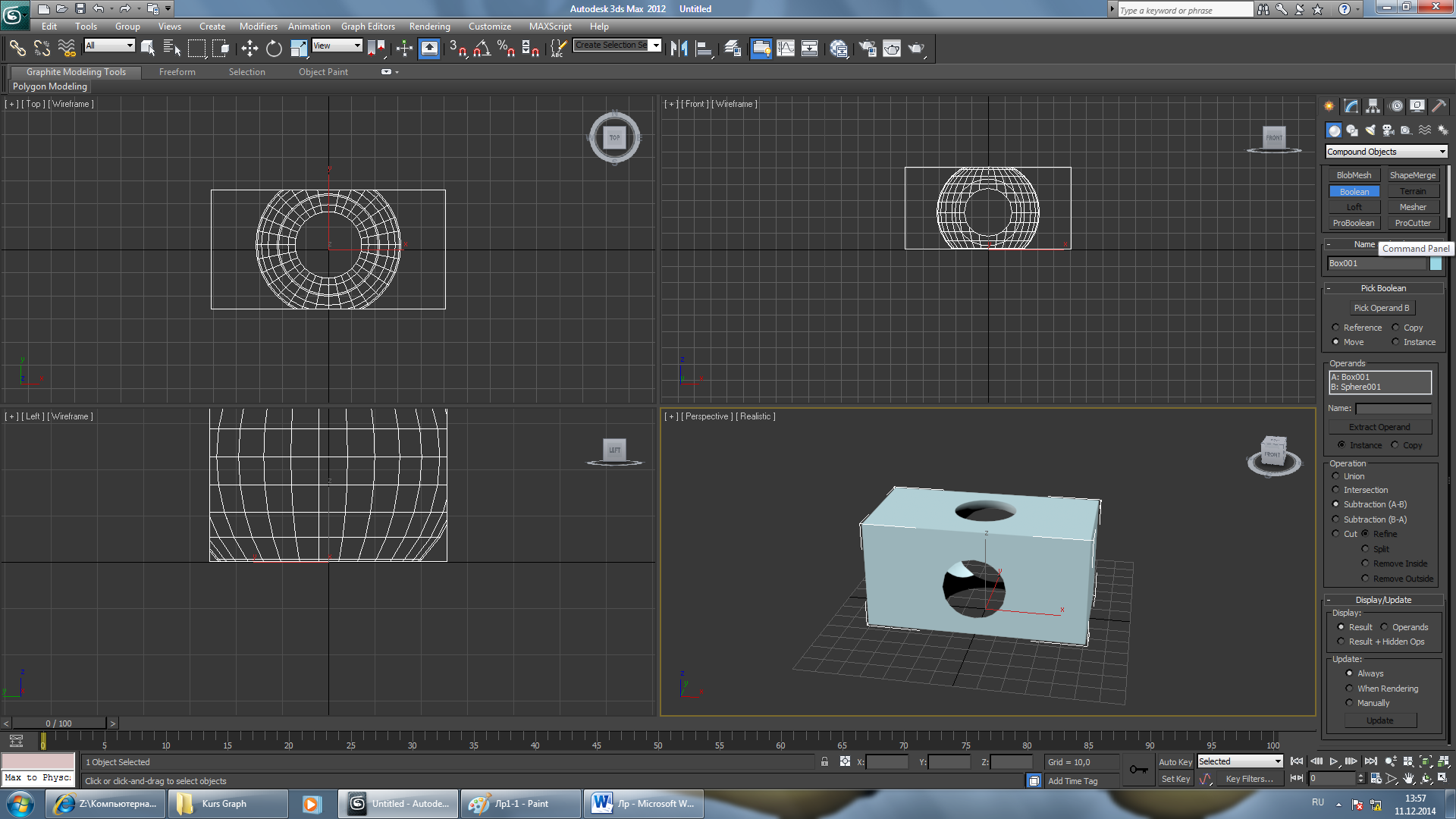This screenshot has height=819, width=1456.
Task: Toggle Percent Snap
Action: point(506,49)
